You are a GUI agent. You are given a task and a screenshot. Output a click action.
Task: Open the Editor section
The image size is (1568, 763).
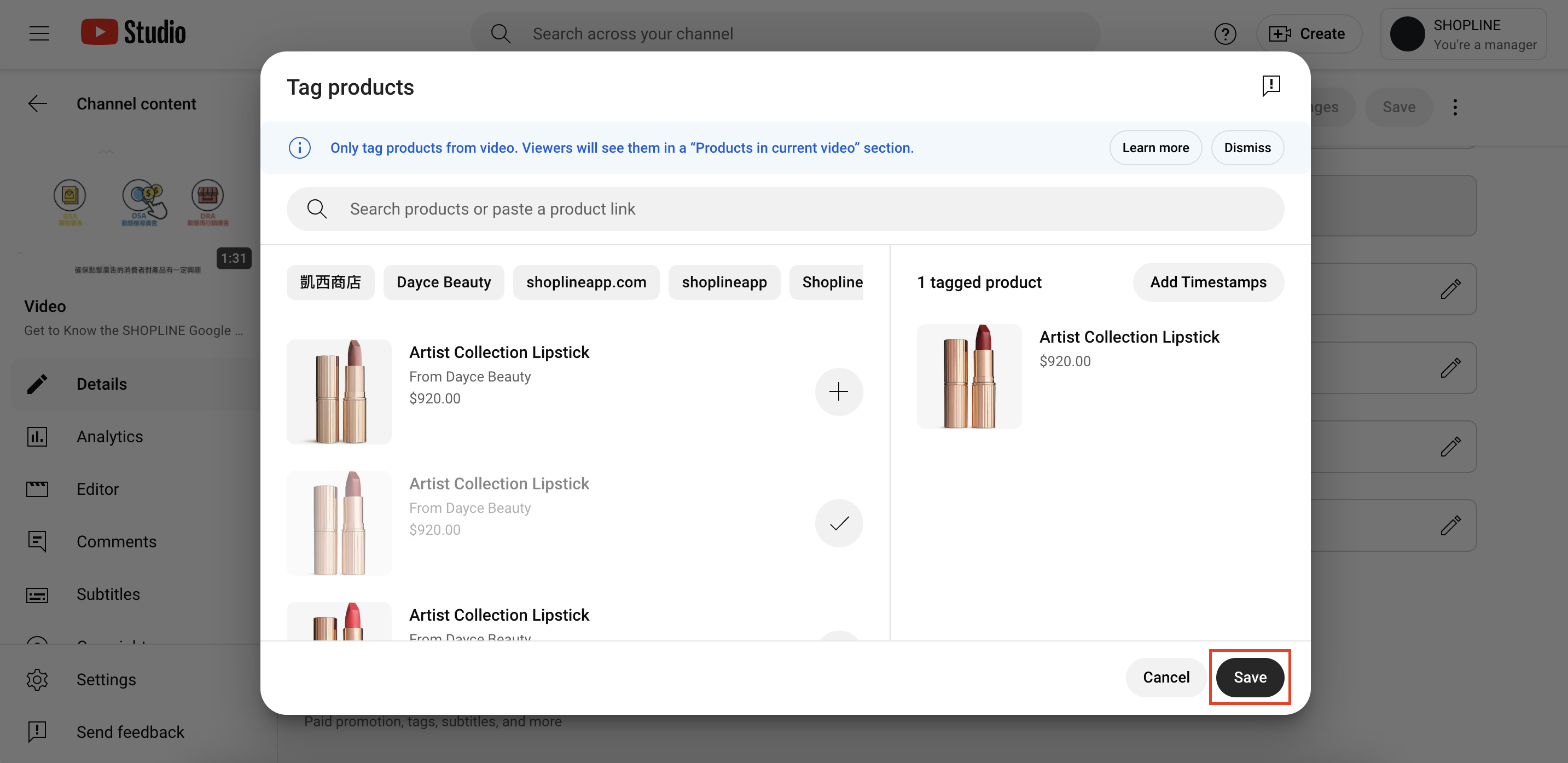pyautogui.click(x=137, y=489)
